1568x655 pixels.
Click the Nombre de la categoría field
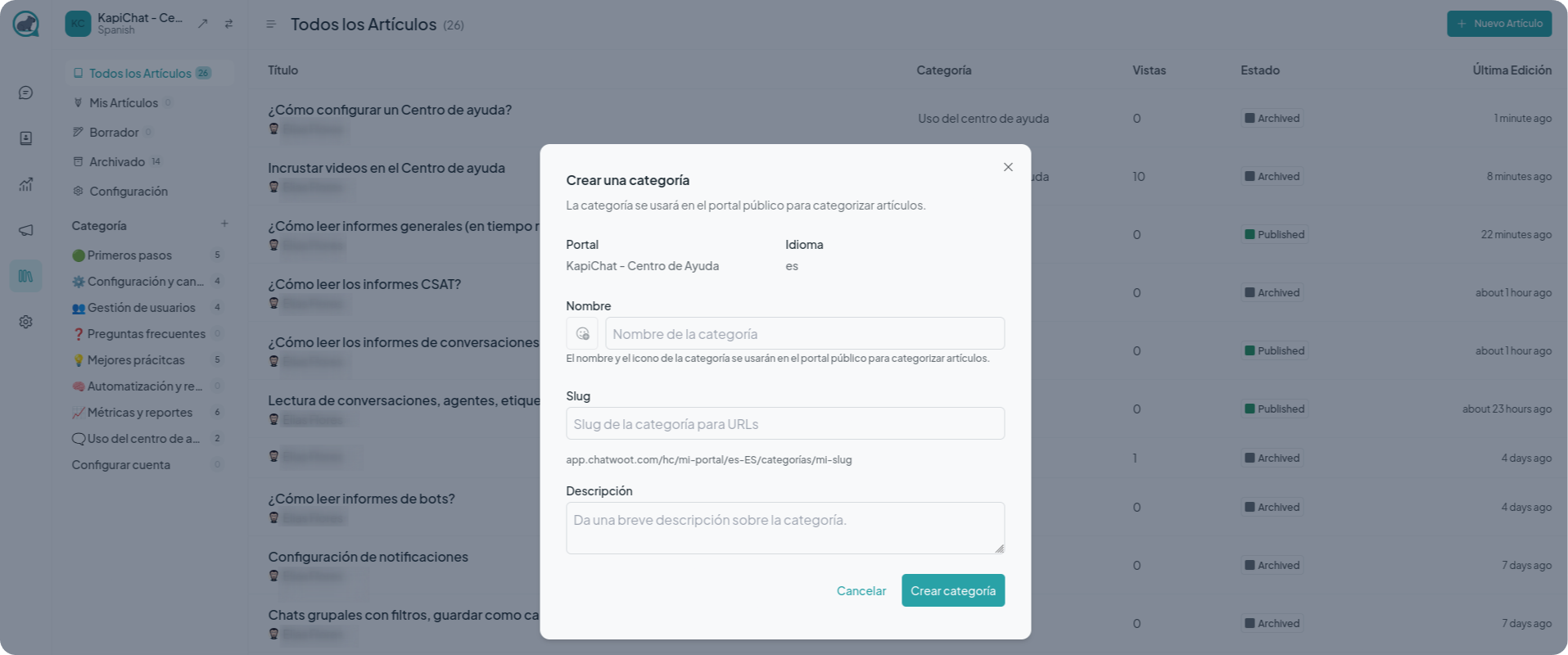[x=805, y=334]
